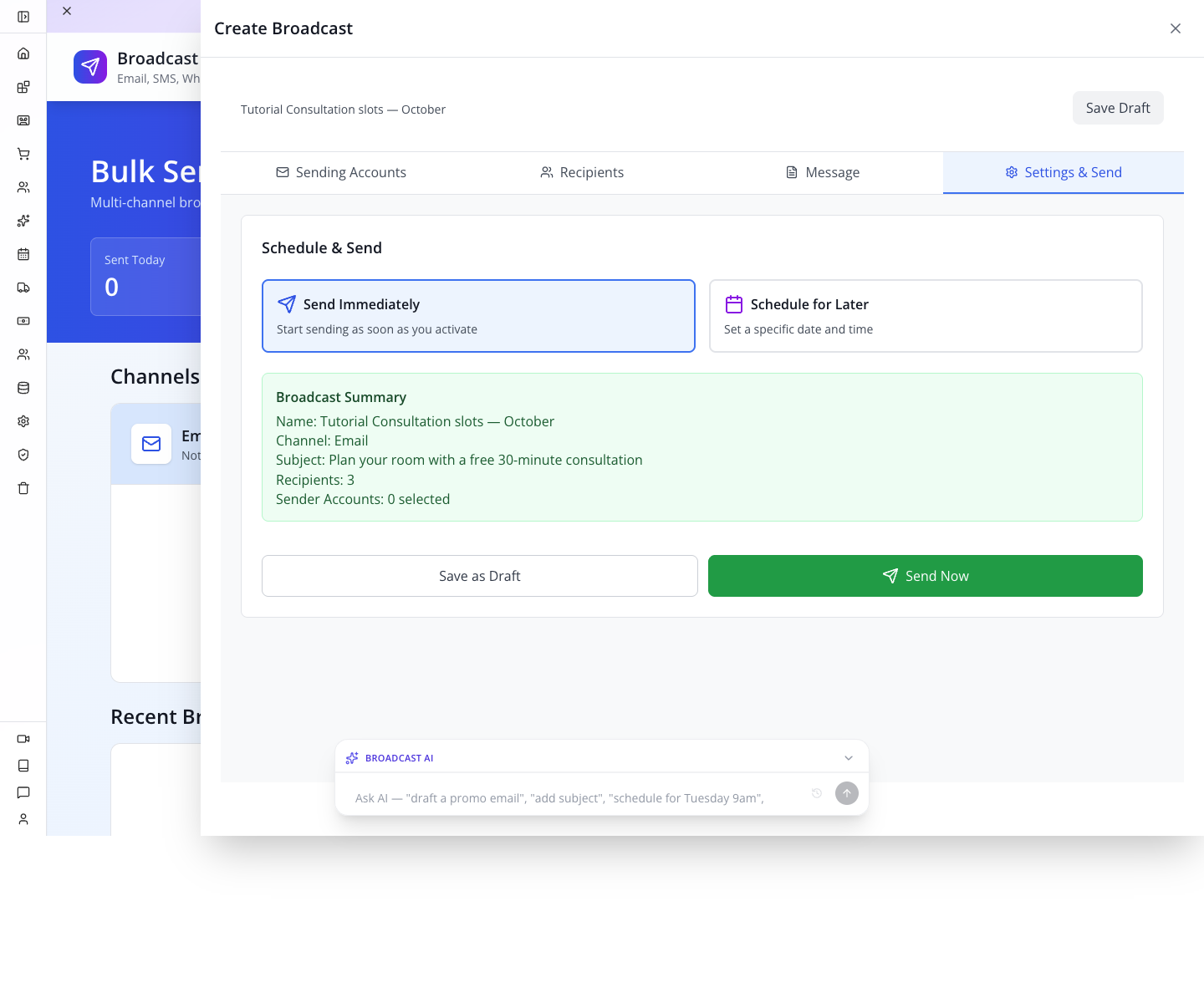Click the Save as Draft button
Screen dimensions: 1204x1003
coord(480,576)
